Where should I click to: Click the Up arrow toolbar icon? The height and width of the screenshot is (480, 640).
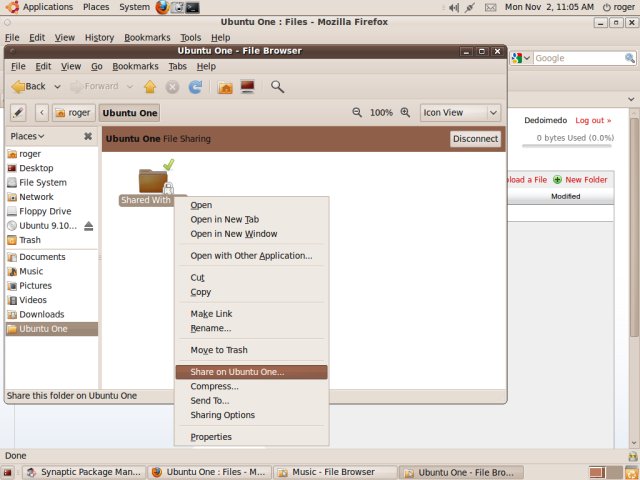(x=150, y=87)
